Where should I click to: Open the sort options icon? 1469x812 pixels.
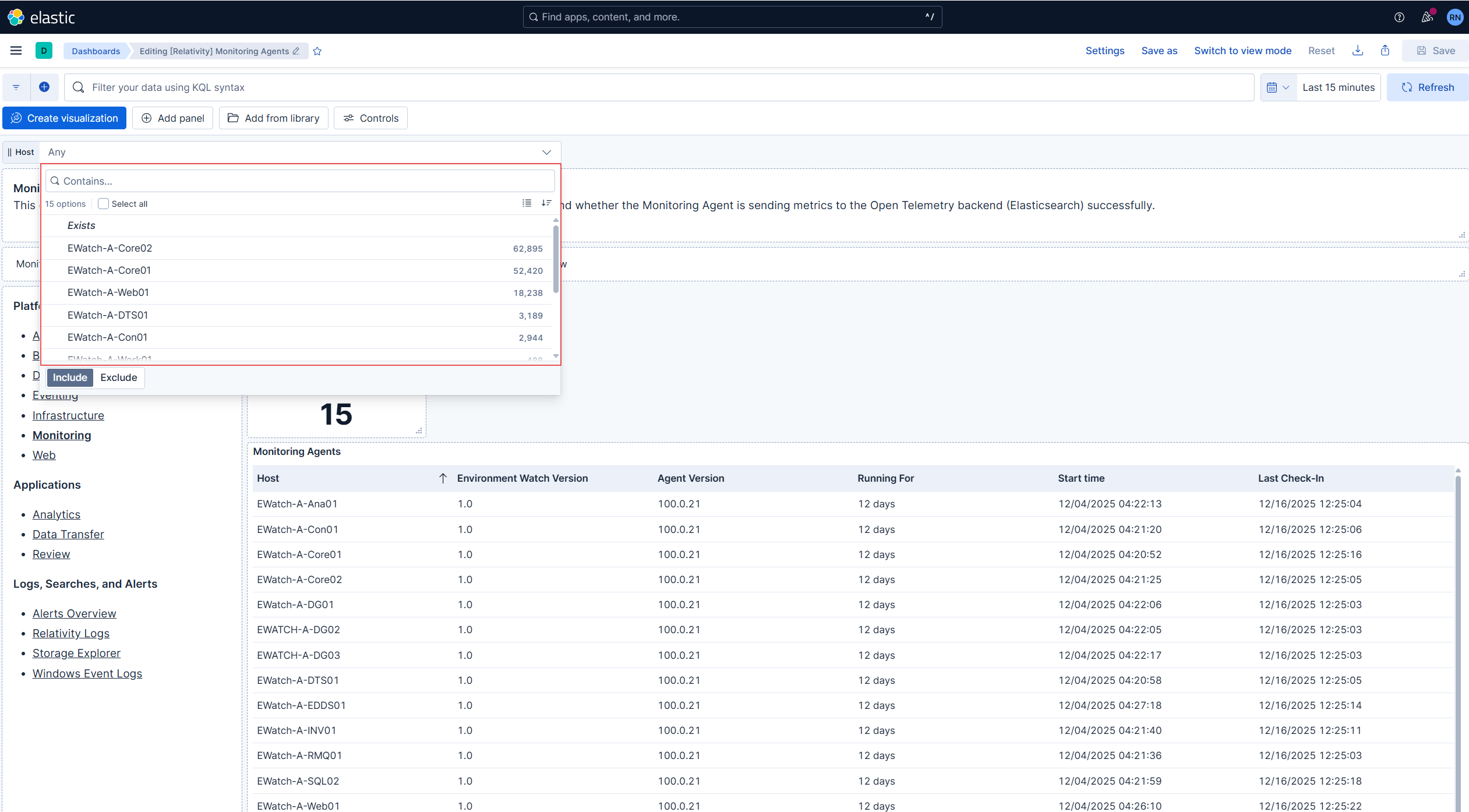546,203
